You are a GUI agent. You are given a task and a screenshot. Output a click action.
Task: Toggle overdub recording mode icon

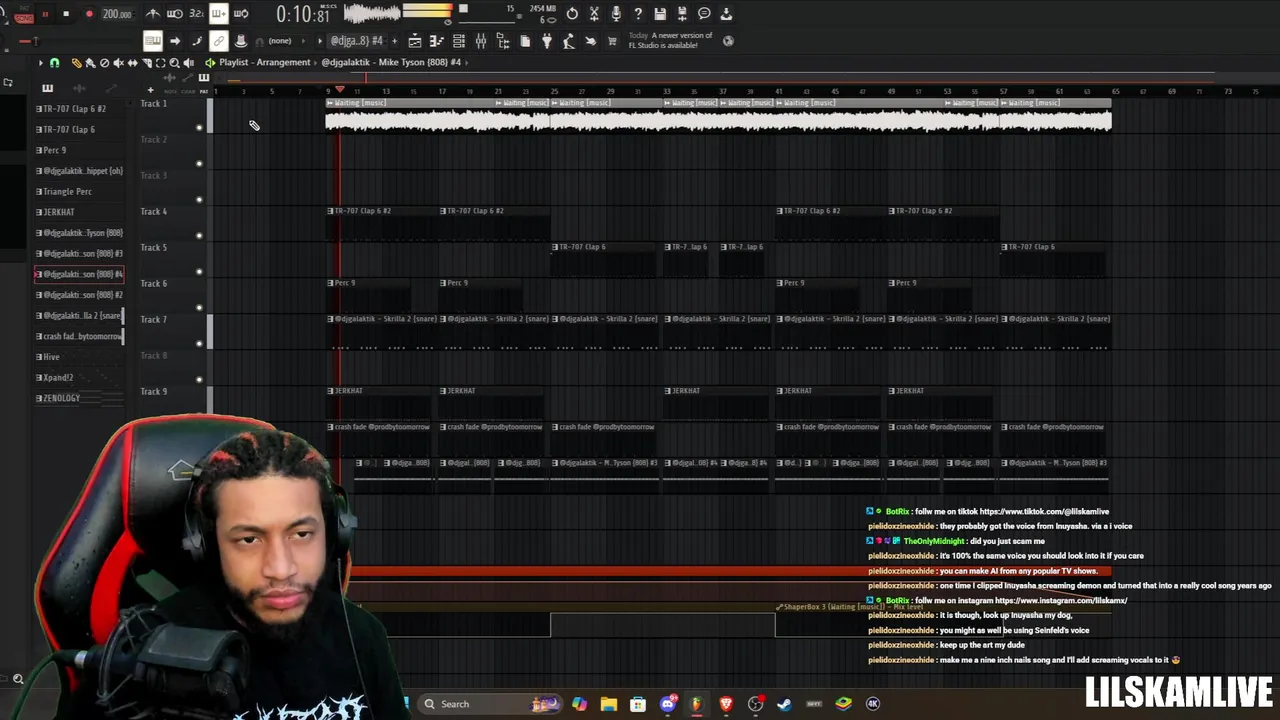(218, 14)
